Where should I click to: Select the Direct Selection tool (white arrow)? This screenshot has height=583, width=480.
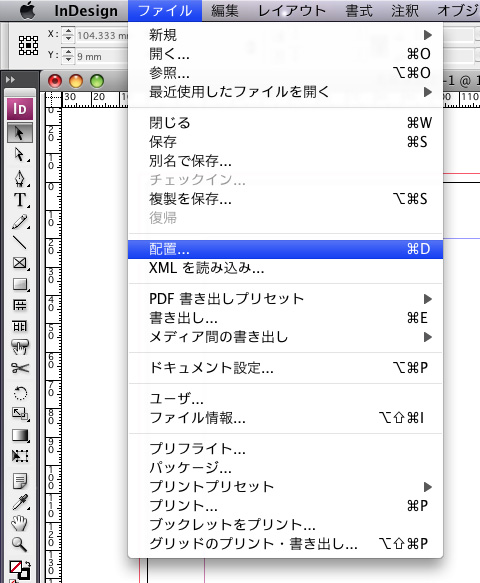tap(20, 155)
